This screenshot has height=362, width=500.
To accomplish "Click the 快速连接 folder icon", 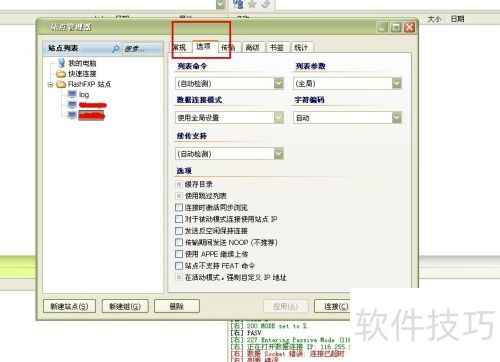I will pyautogui.click(x=61, y=73).
